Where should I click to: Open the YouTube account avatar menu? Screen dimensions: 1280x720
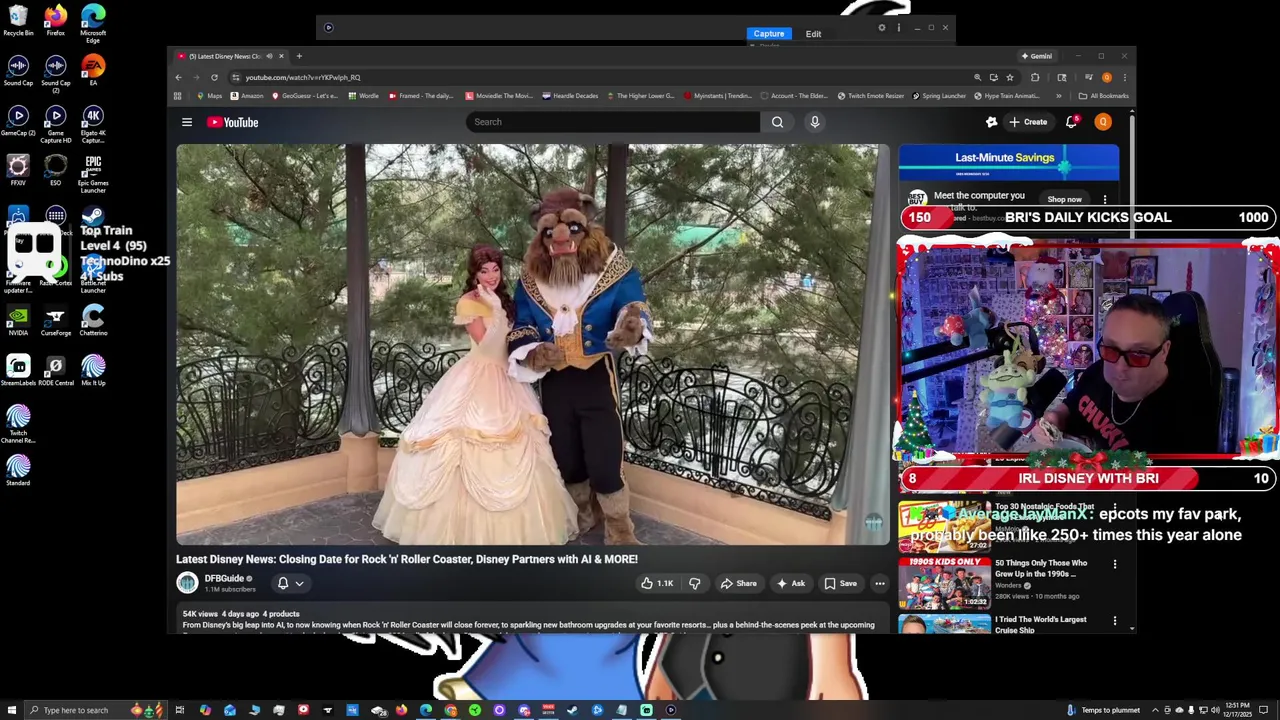[1103, 122]
